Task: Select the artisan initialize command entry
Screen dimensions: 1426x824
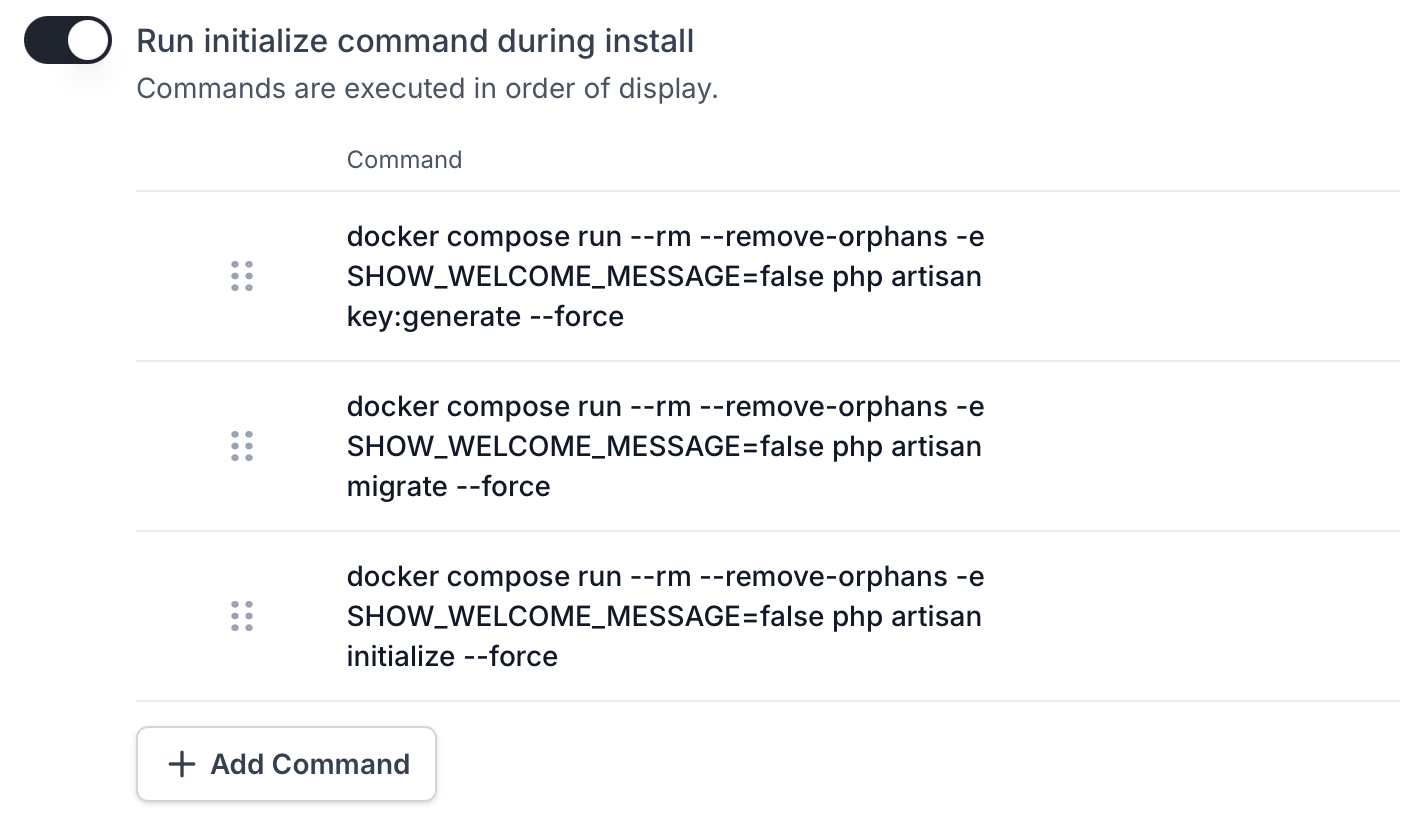Action: [x=664, y=616]
